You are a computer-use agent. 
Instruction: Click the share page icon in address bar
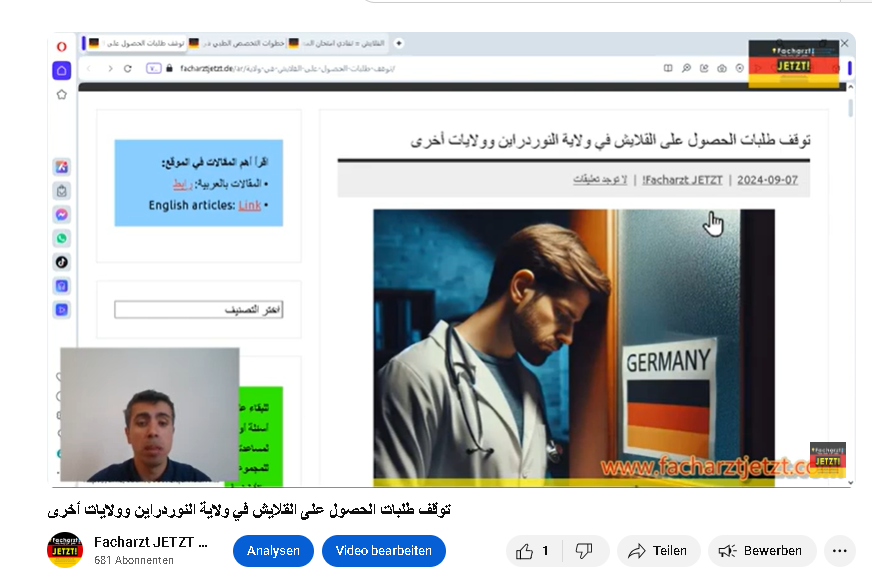click(704, 68)
